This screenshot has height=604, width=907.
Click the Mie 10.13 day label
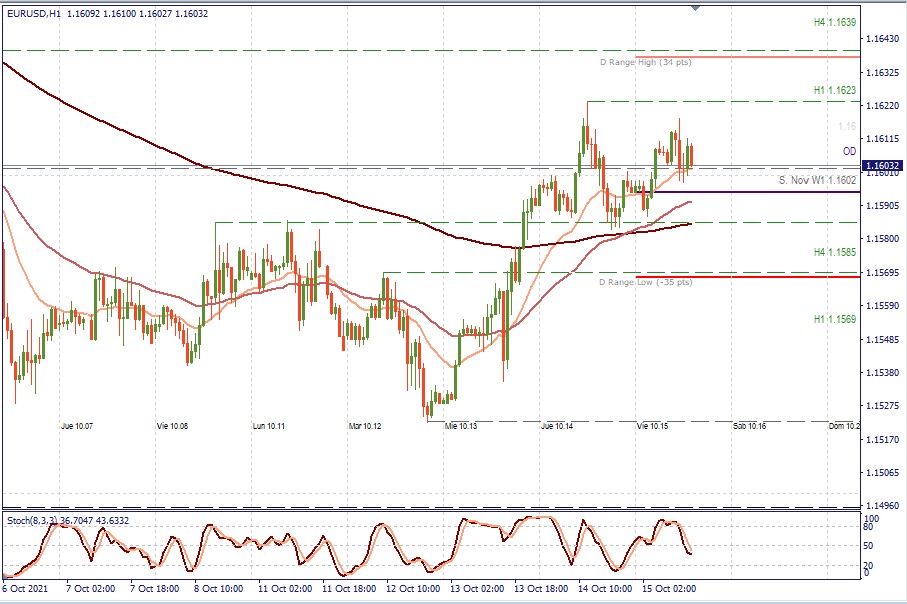click(461, 426)
